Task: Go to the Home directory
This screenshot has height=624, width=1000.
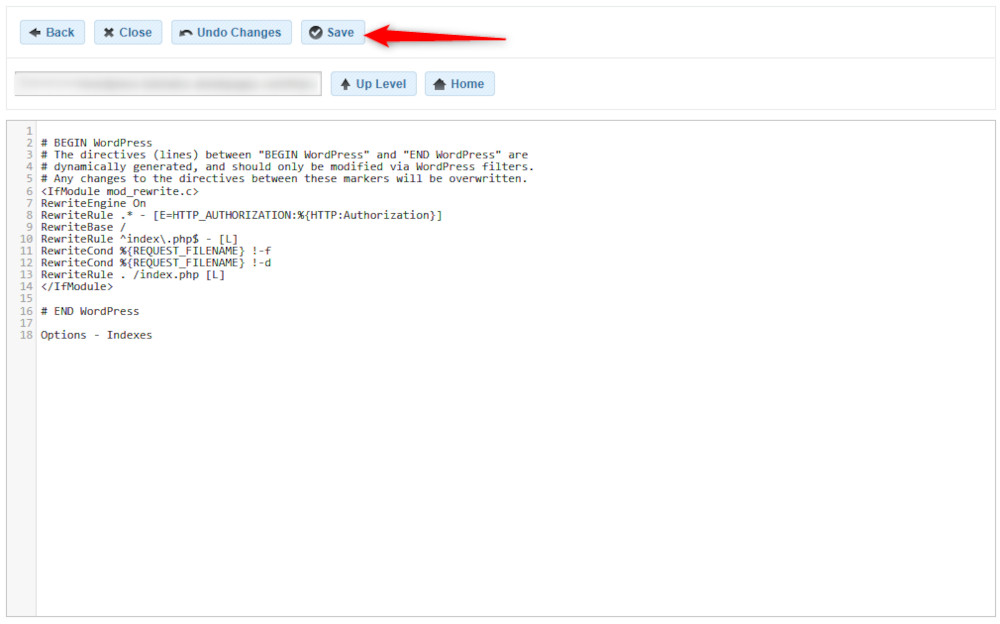Action: [459, 83]
